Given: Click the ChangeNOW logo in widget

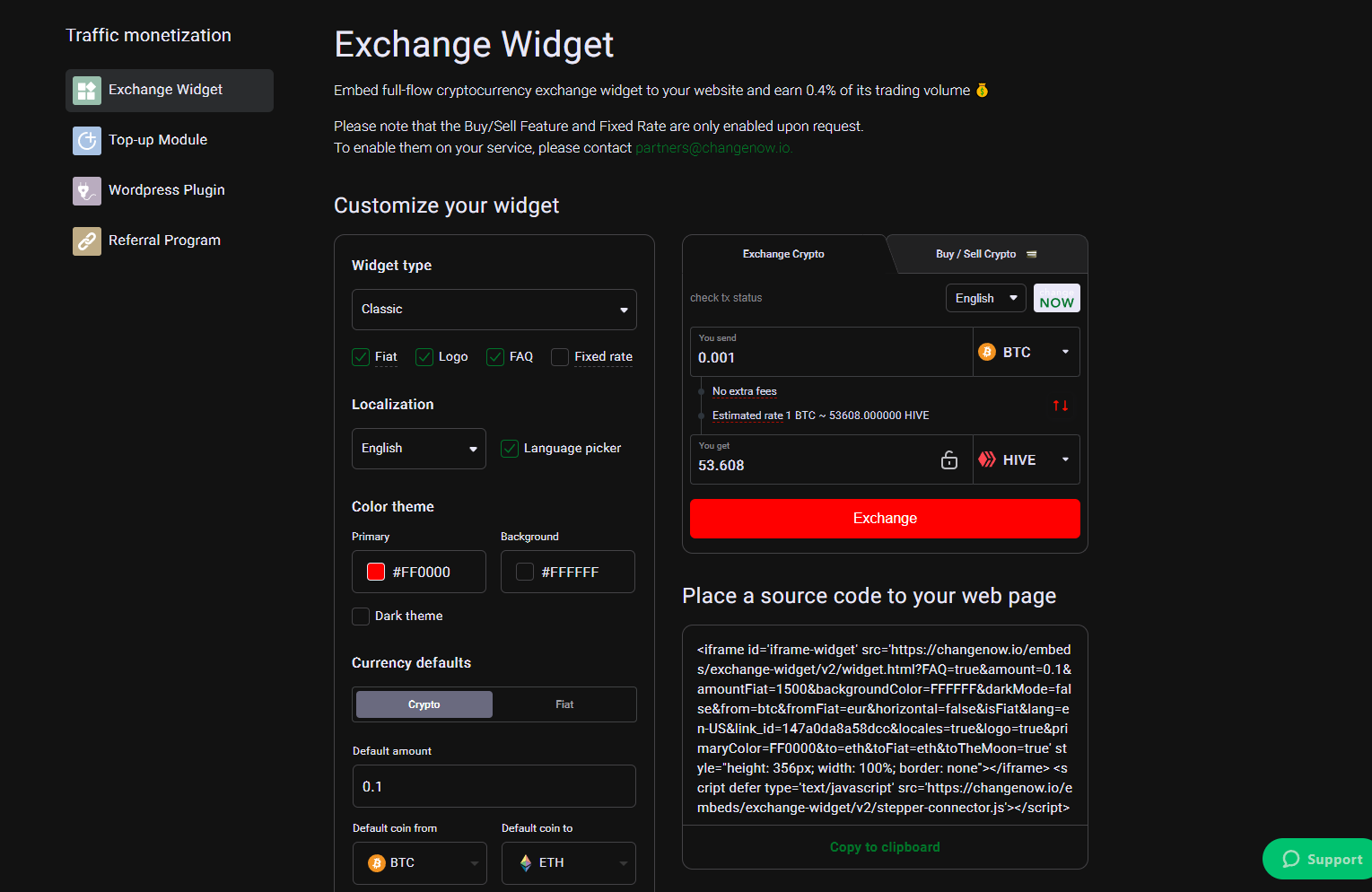Looking at the screenshot, I should 1057,298.
